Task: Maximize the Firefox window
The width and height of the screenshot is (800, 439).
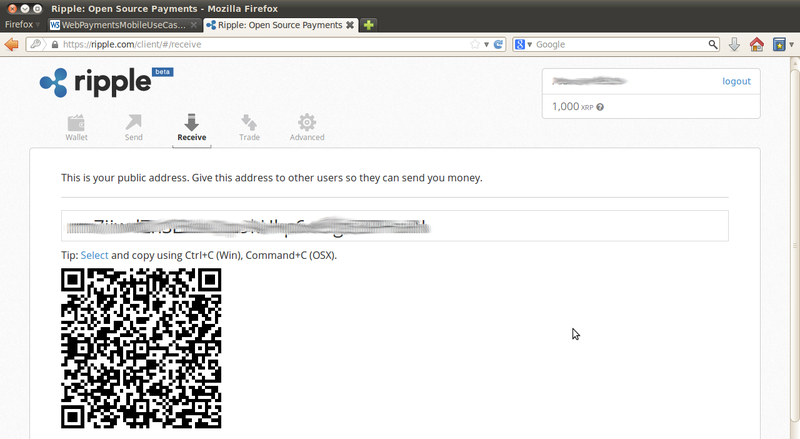Action: coord(37,9)
